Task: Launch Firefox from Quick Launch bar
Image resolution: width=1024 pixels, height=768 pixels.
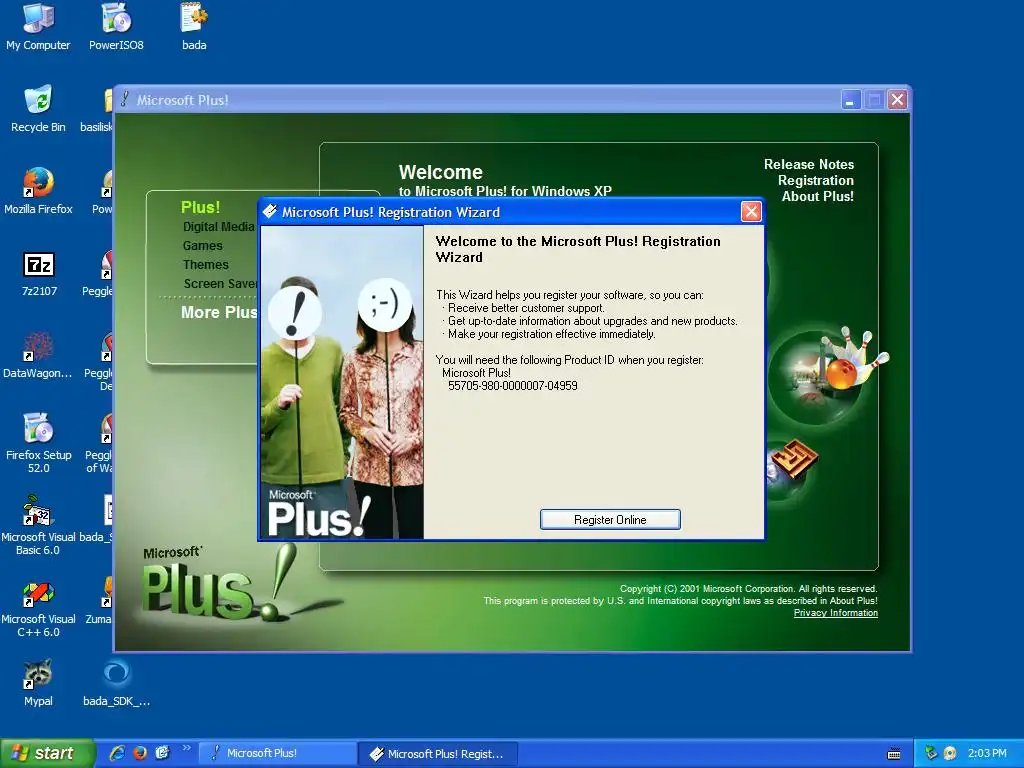Action: coord(140,753)
